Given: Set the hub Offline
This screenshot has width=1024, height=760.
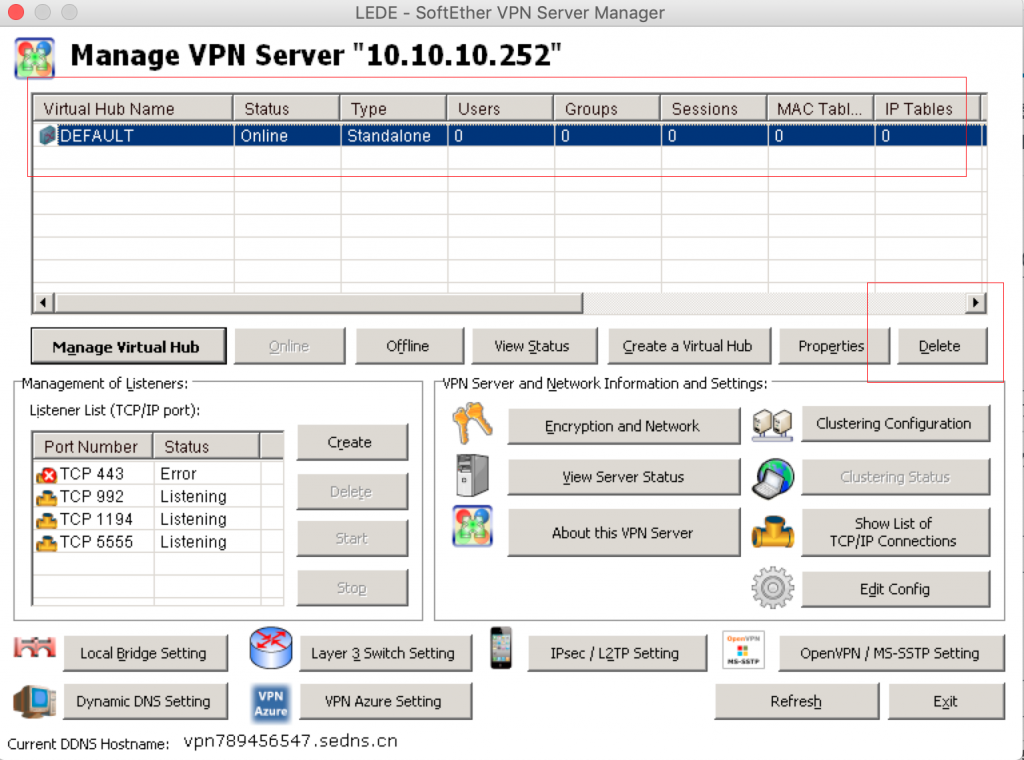Looking at the screenshot, I should click(x=409, y=346).
